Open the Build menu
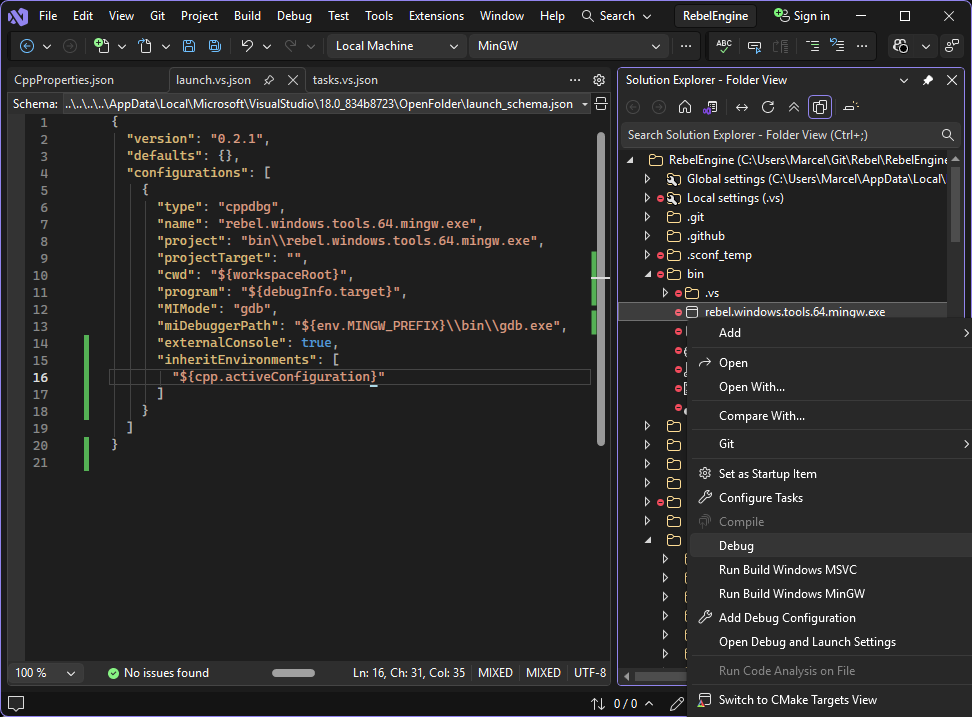 [x=247, y=16]
